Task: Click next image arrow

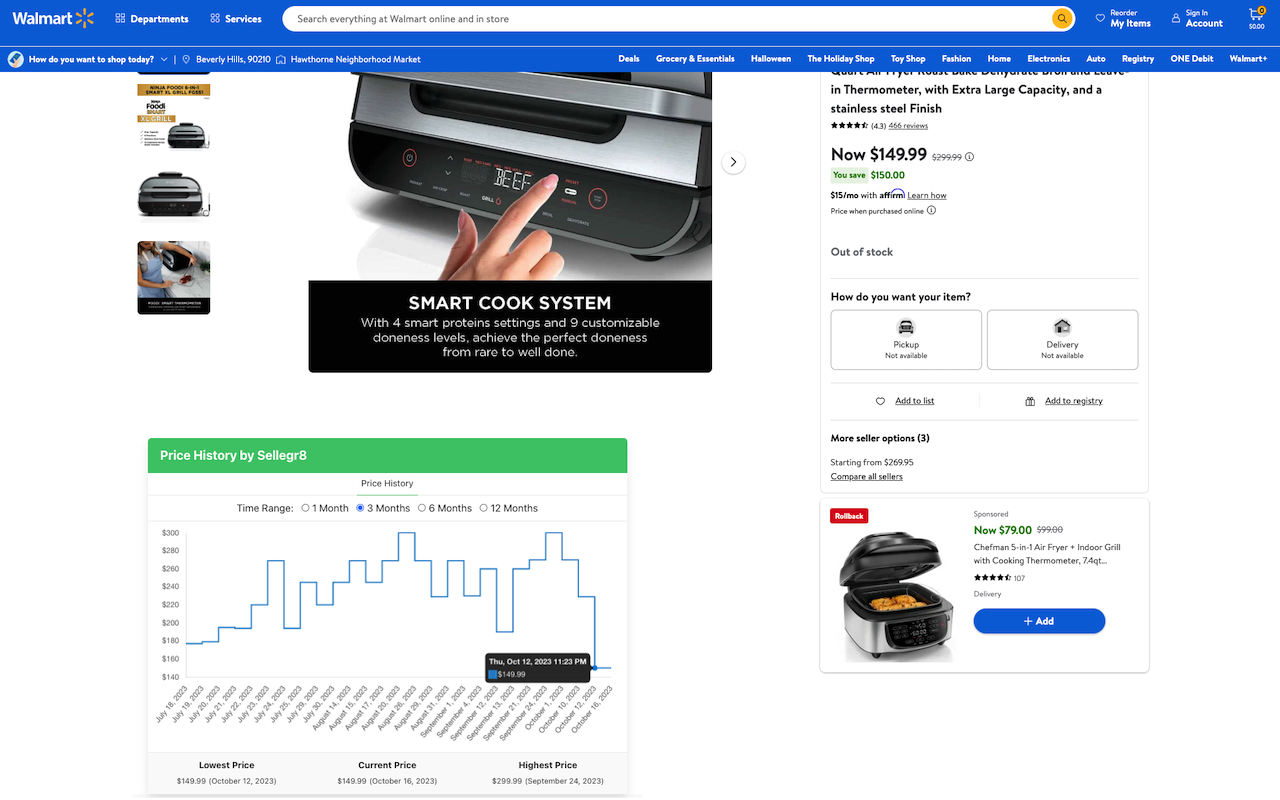Action: pyautogui.click(x=733, y=162)
